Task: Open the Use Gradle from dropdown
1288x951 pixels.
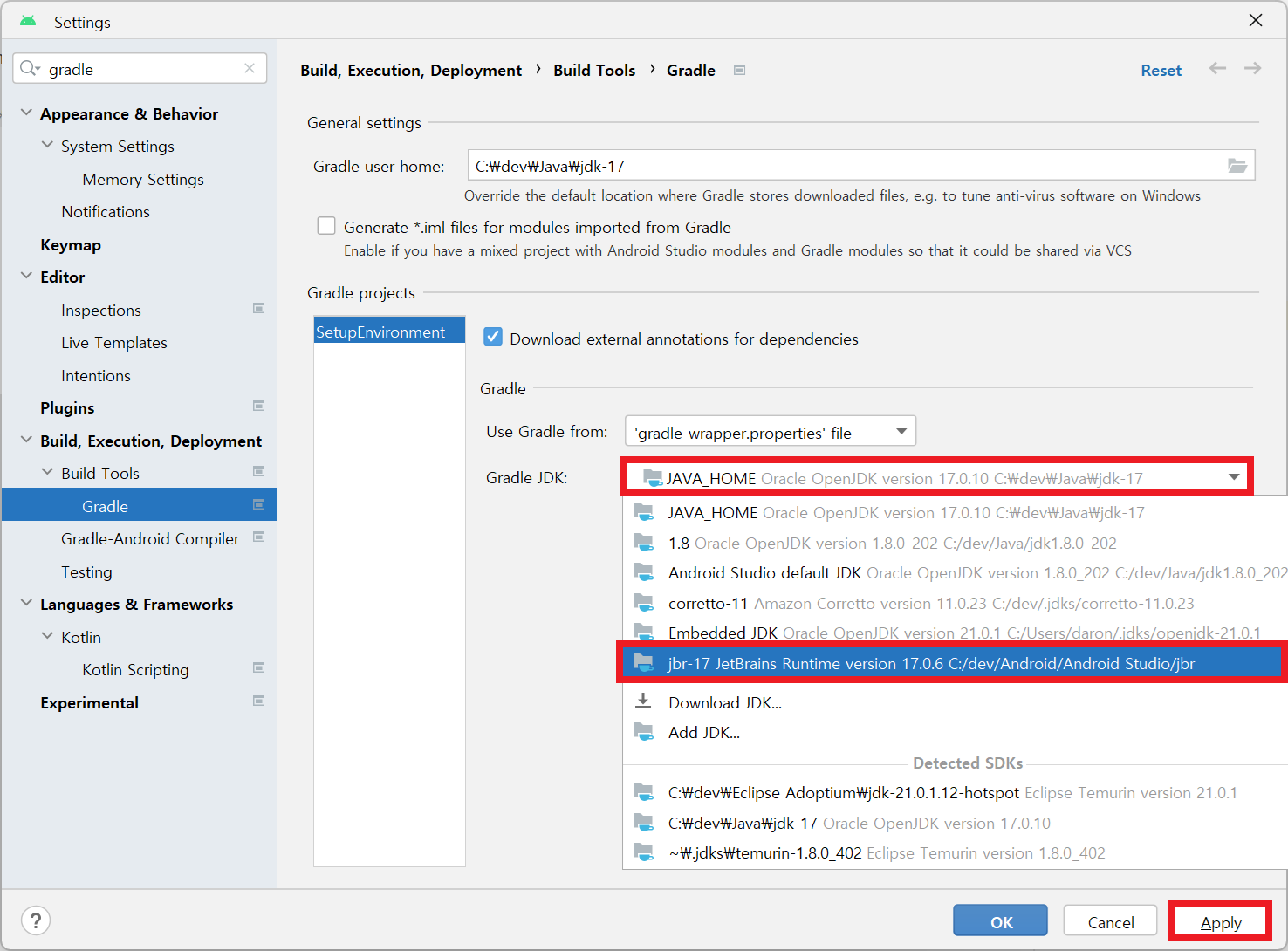Action: (x=771, y=431)
